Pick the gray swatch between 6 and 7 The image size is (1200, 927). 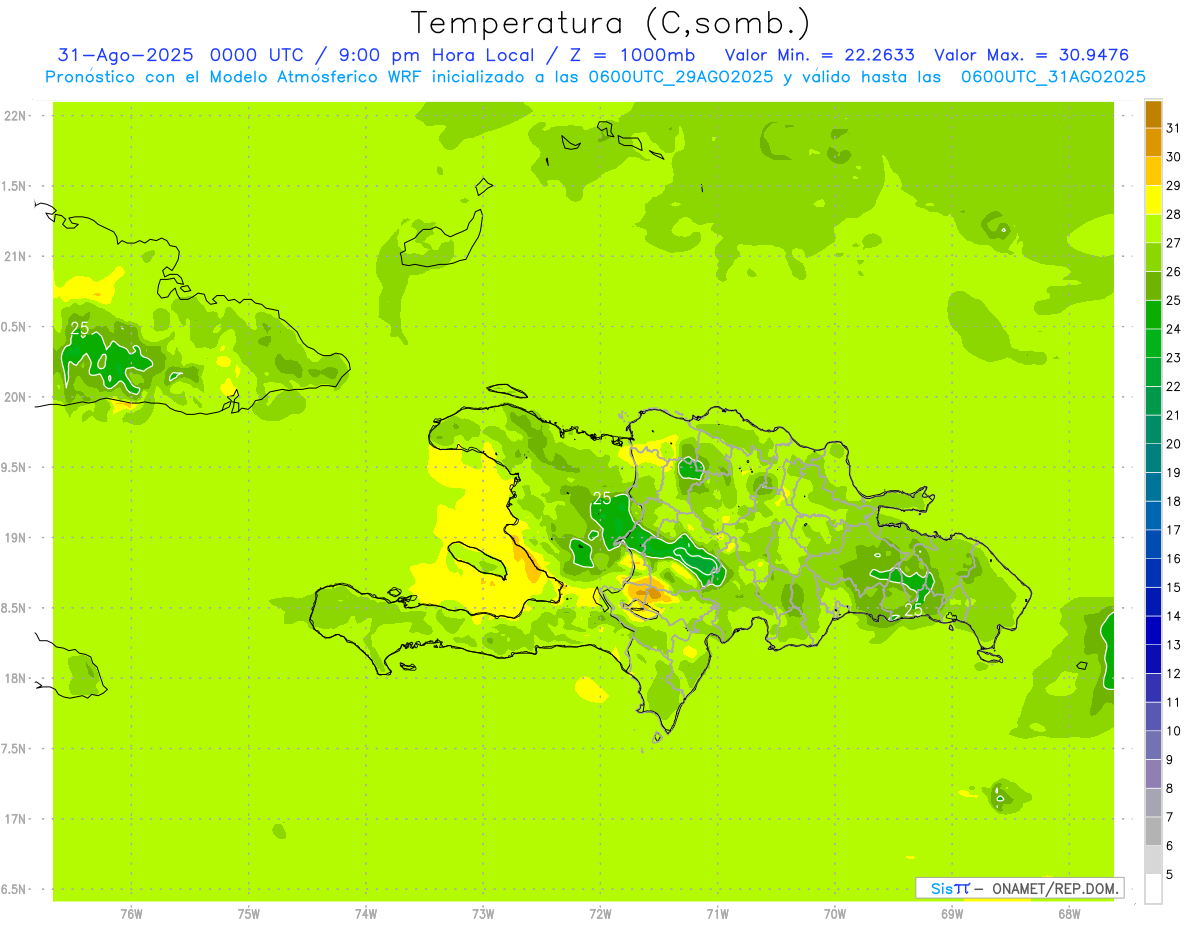1153,831
